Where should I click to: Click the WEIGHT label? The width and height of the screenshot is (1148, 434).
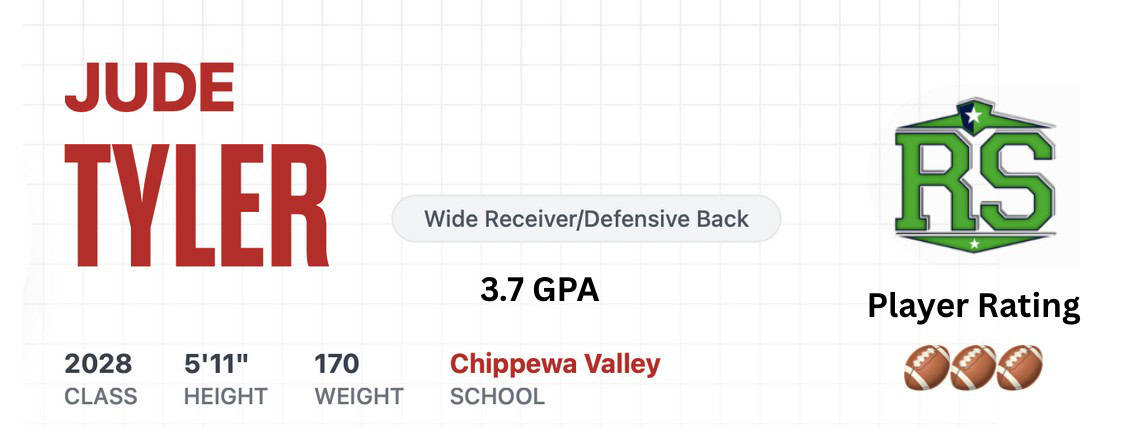pyautogui.click(x=359, y=396)
